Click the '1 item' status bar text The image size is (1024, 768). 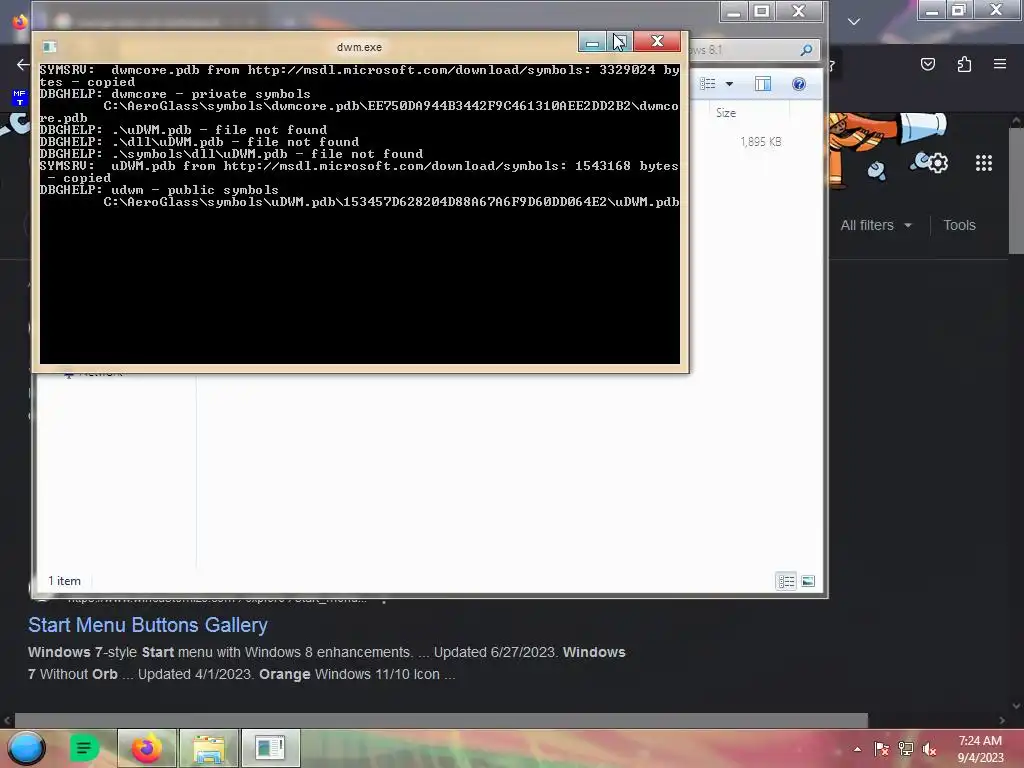(x=65, y=581)
